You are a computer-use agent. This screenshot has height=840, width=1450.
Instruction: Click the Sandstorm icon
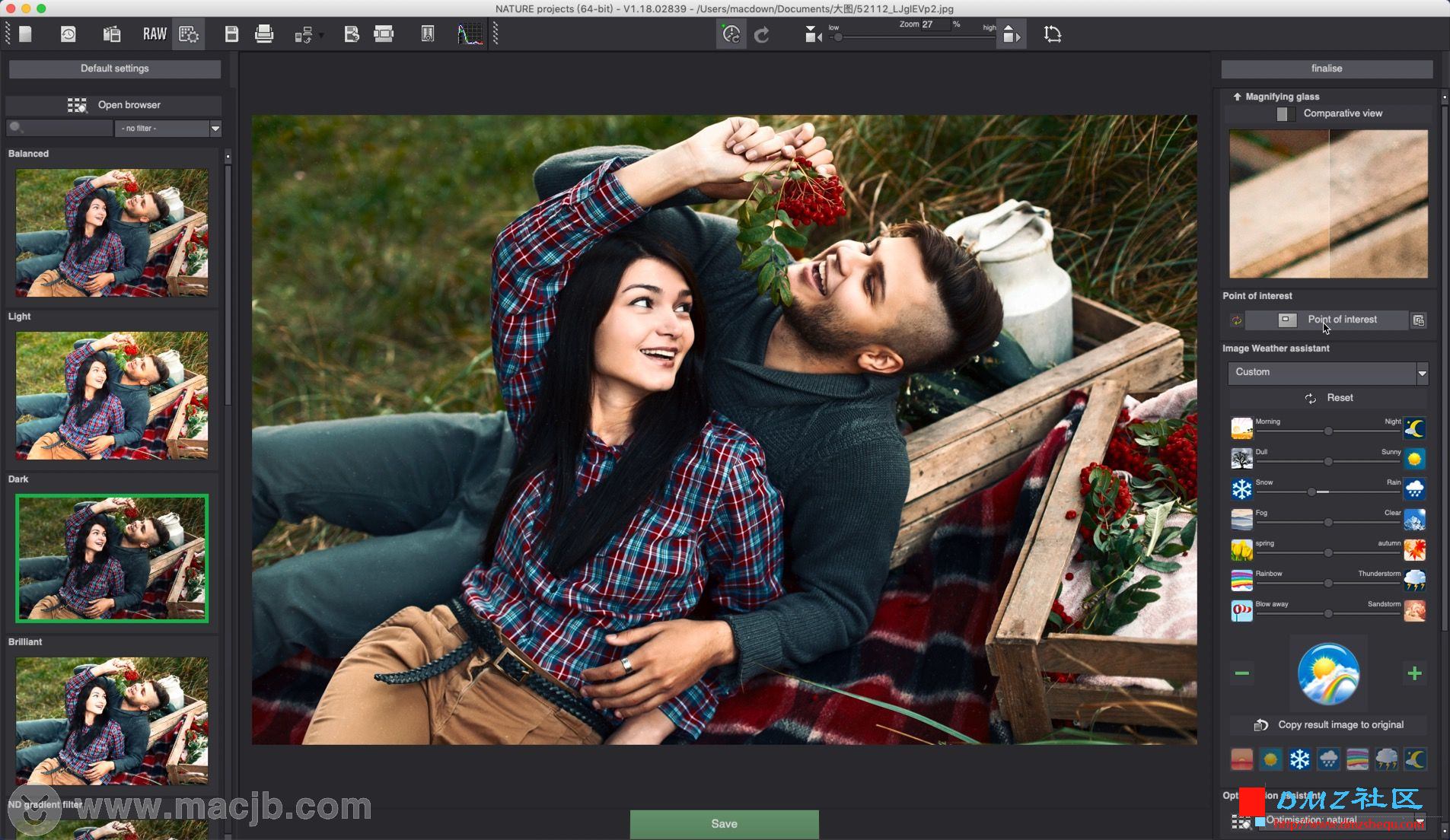pyautogui.click(x=1414, y=611)
